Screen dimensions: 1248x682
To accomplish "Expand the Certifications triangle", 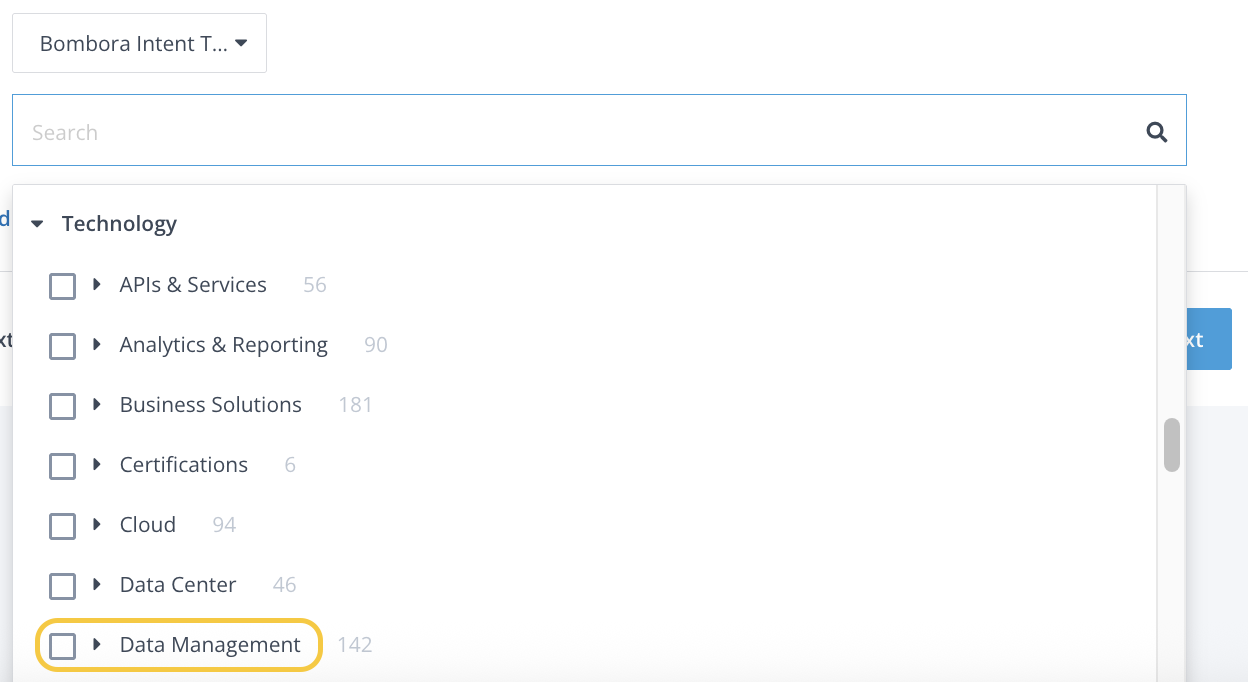I will 97,465.
